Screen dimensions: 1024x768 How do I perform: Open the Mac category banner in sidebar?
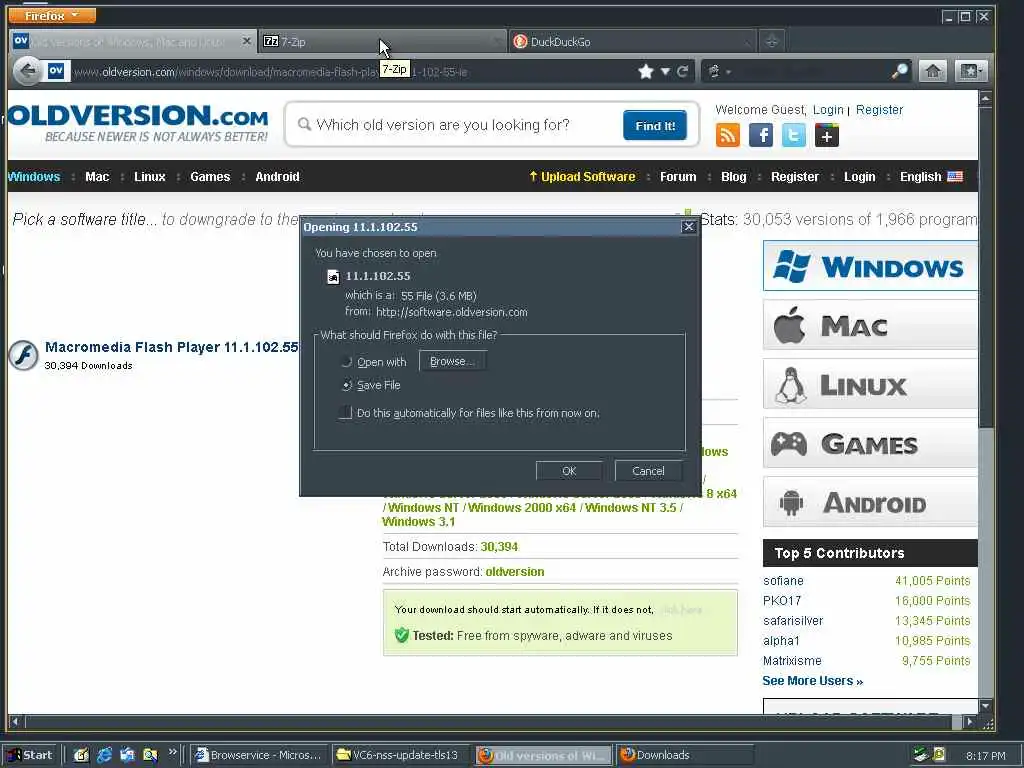[x=870, y=325]
